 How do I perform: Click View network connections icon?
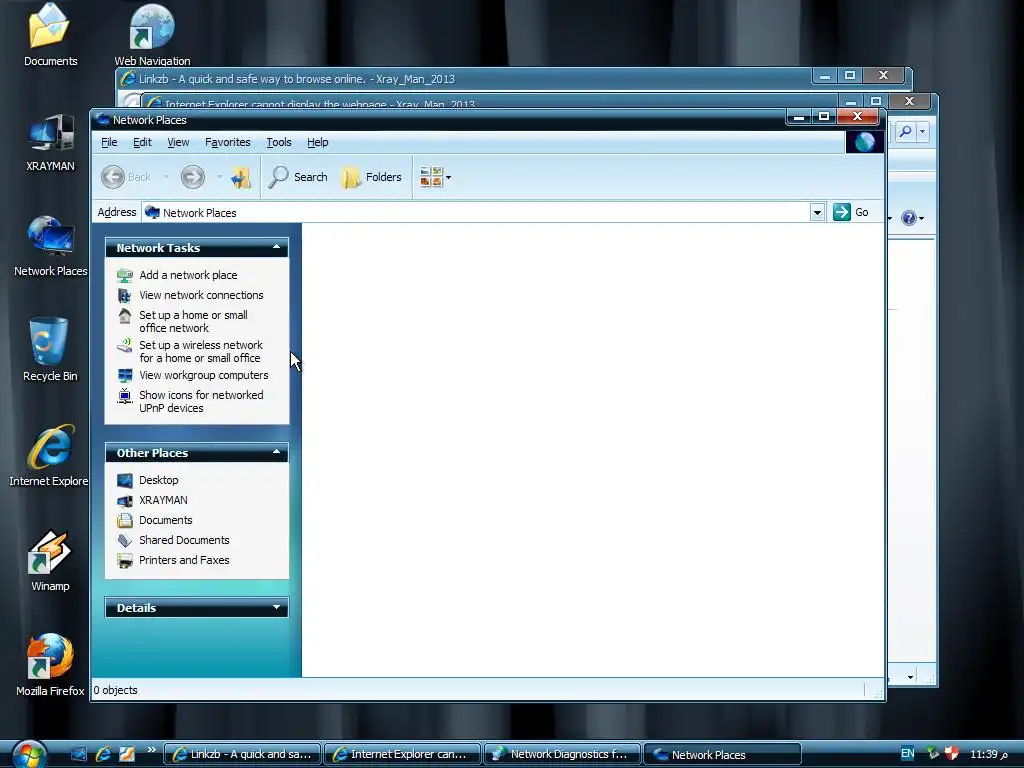click(125, 295)
